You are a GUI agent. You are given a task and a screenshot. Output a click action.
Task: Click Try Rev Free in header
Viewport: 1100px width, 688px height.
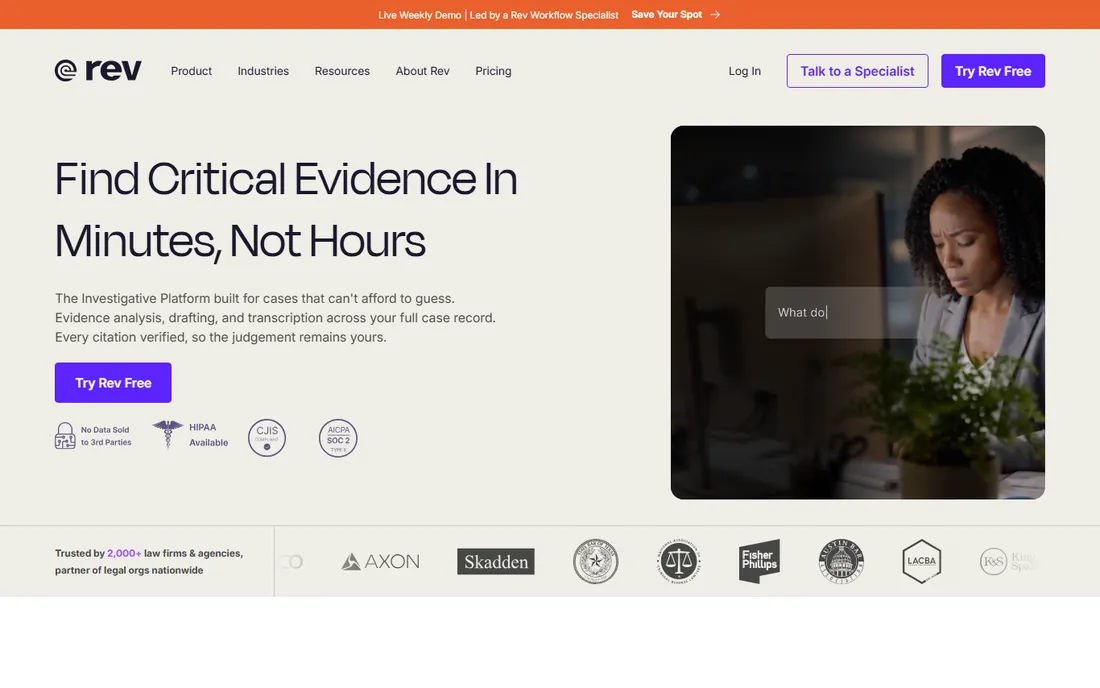(993, 71)
